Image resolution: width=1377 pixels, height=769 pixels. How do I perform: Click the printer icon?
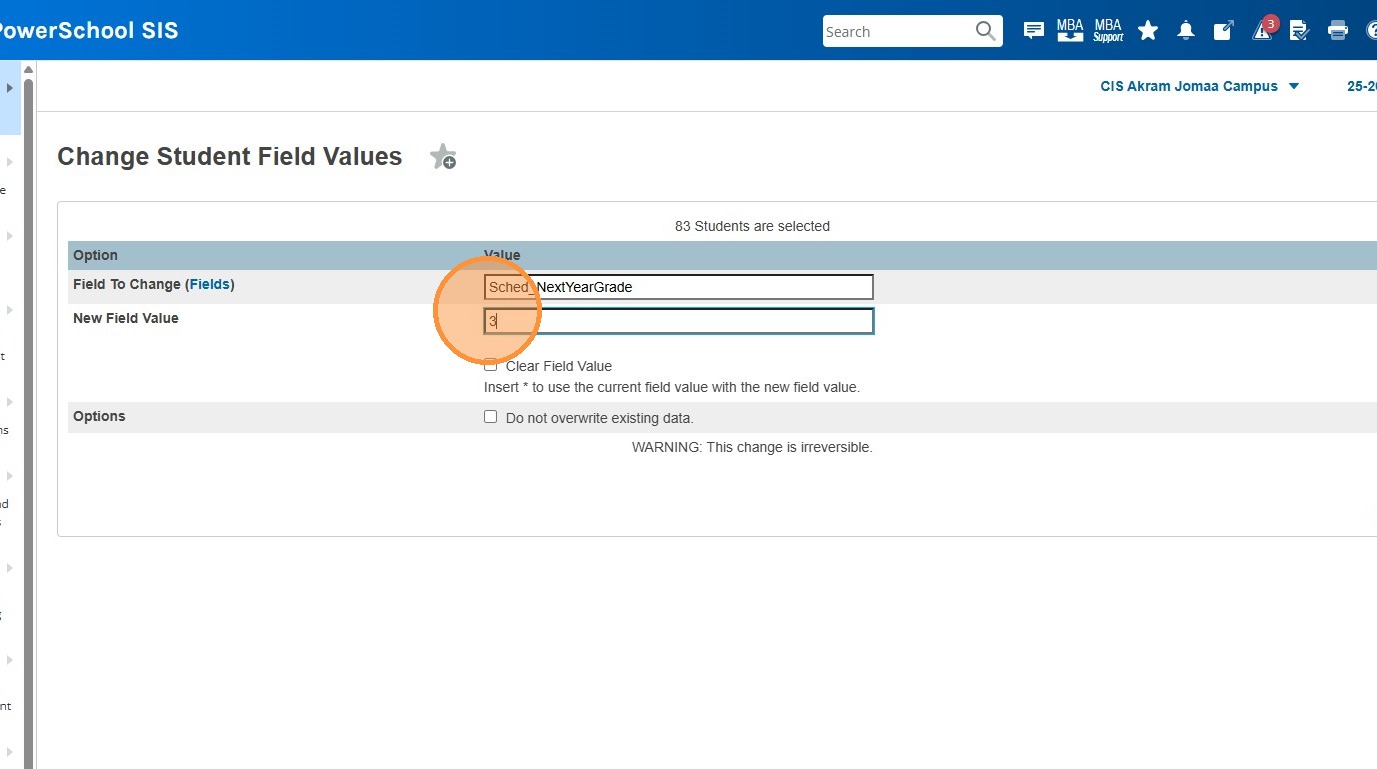[x=1338, y=31]
